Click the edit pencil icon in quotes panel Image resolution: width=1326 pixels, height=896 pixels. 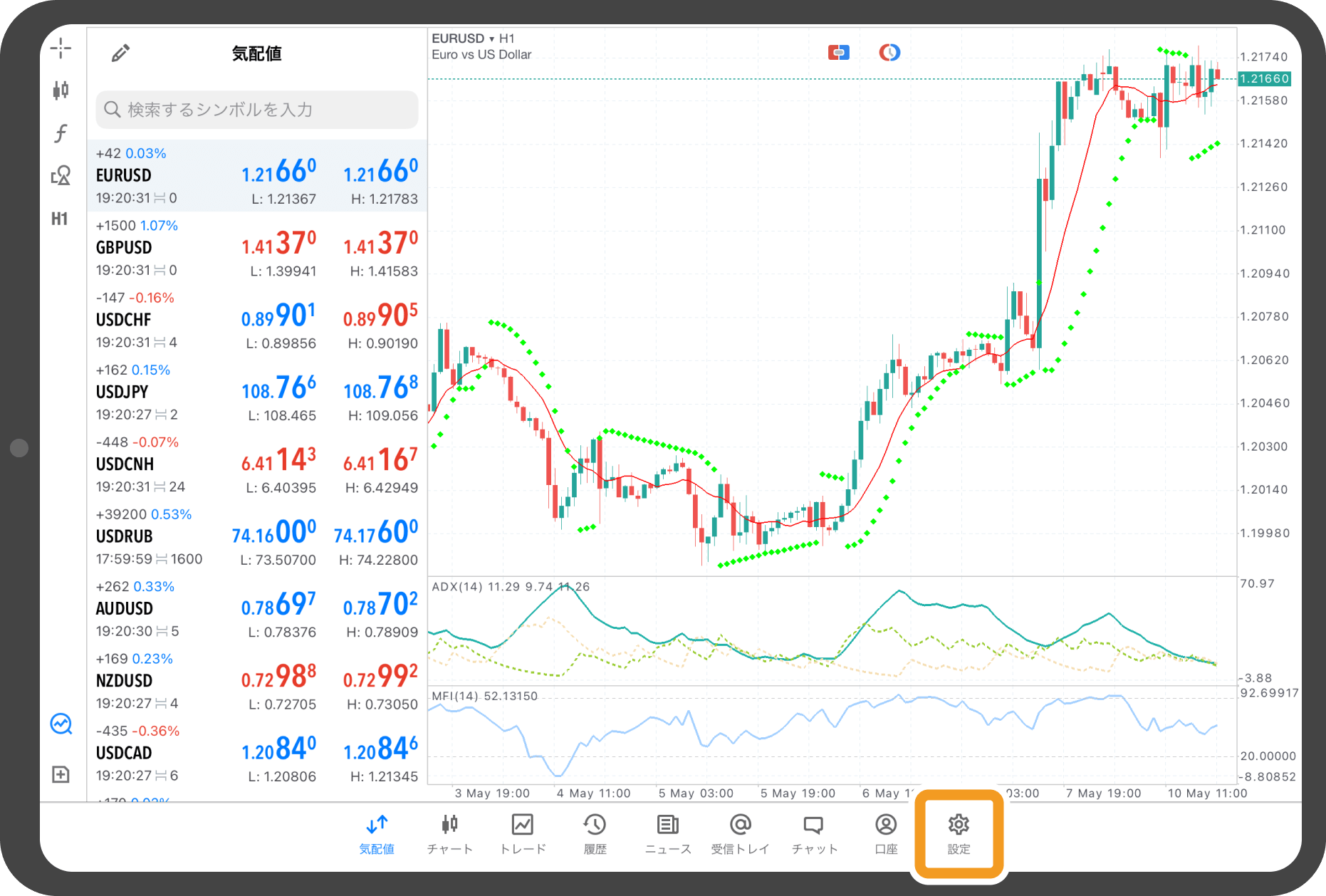coord(120,53)
